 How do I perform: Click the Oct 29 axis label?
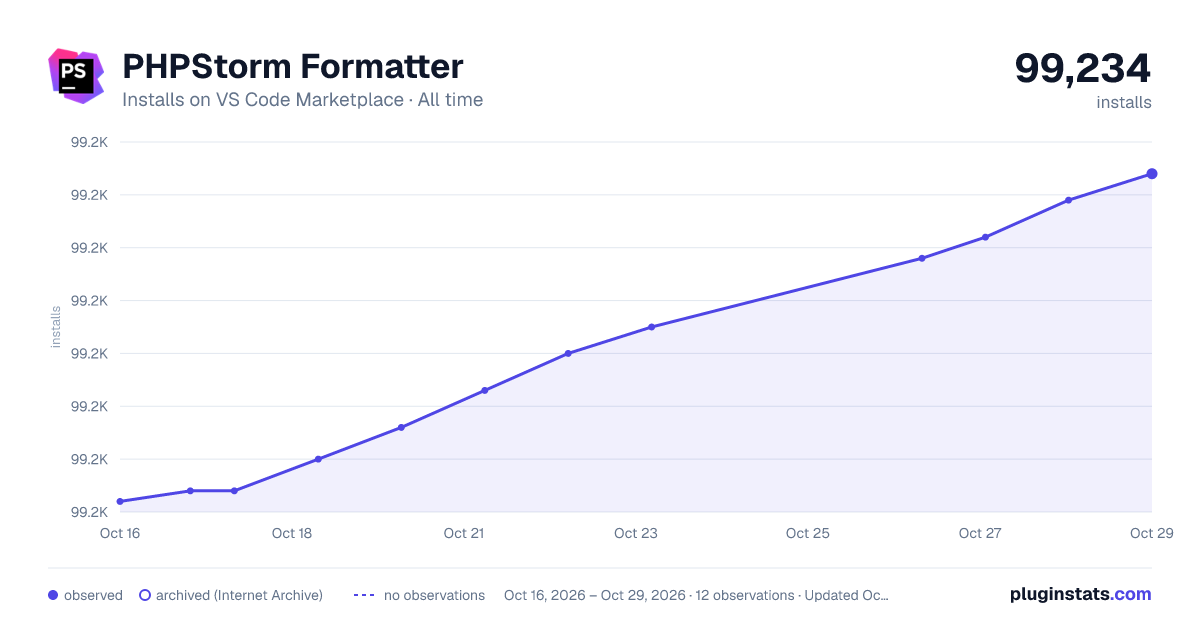[1150, 533]
